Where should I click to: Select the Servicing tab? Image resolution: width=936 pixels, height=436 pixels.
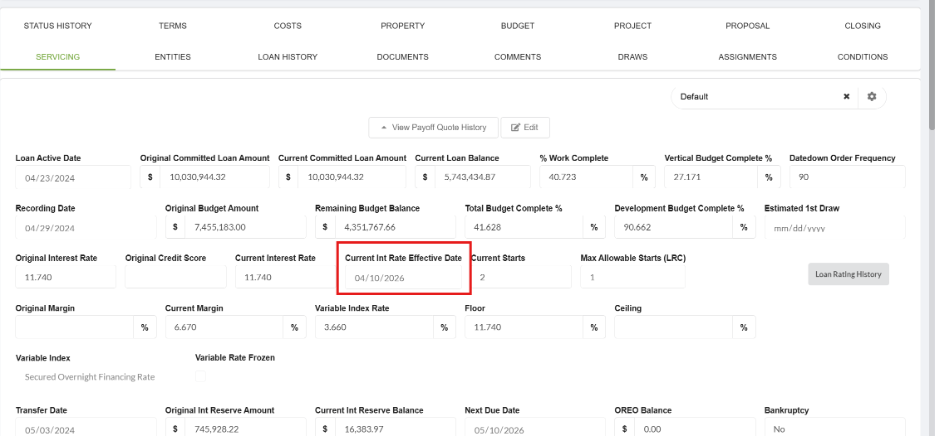click(58, 57)
